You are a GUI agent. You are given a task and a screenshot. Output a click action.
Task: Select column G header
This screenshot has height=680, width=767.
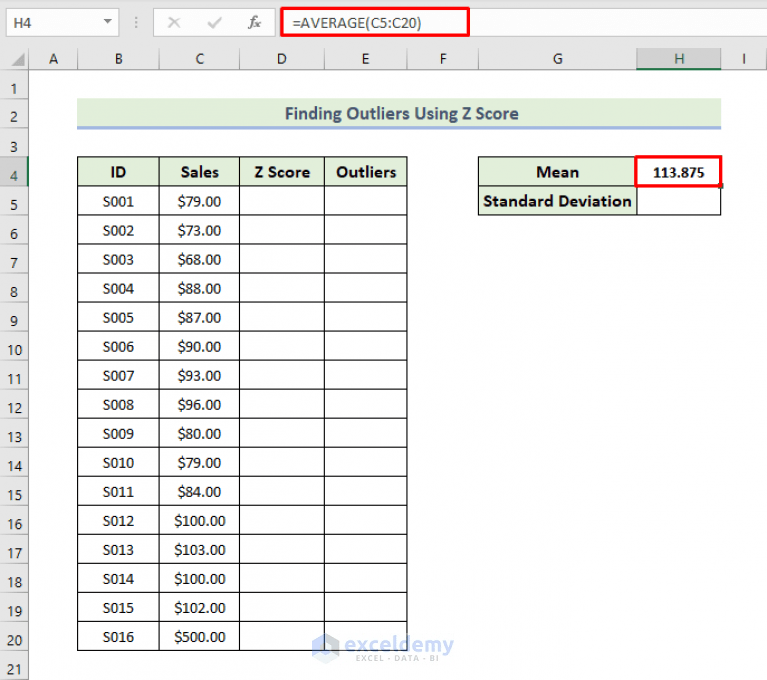(x=558, y=59)
